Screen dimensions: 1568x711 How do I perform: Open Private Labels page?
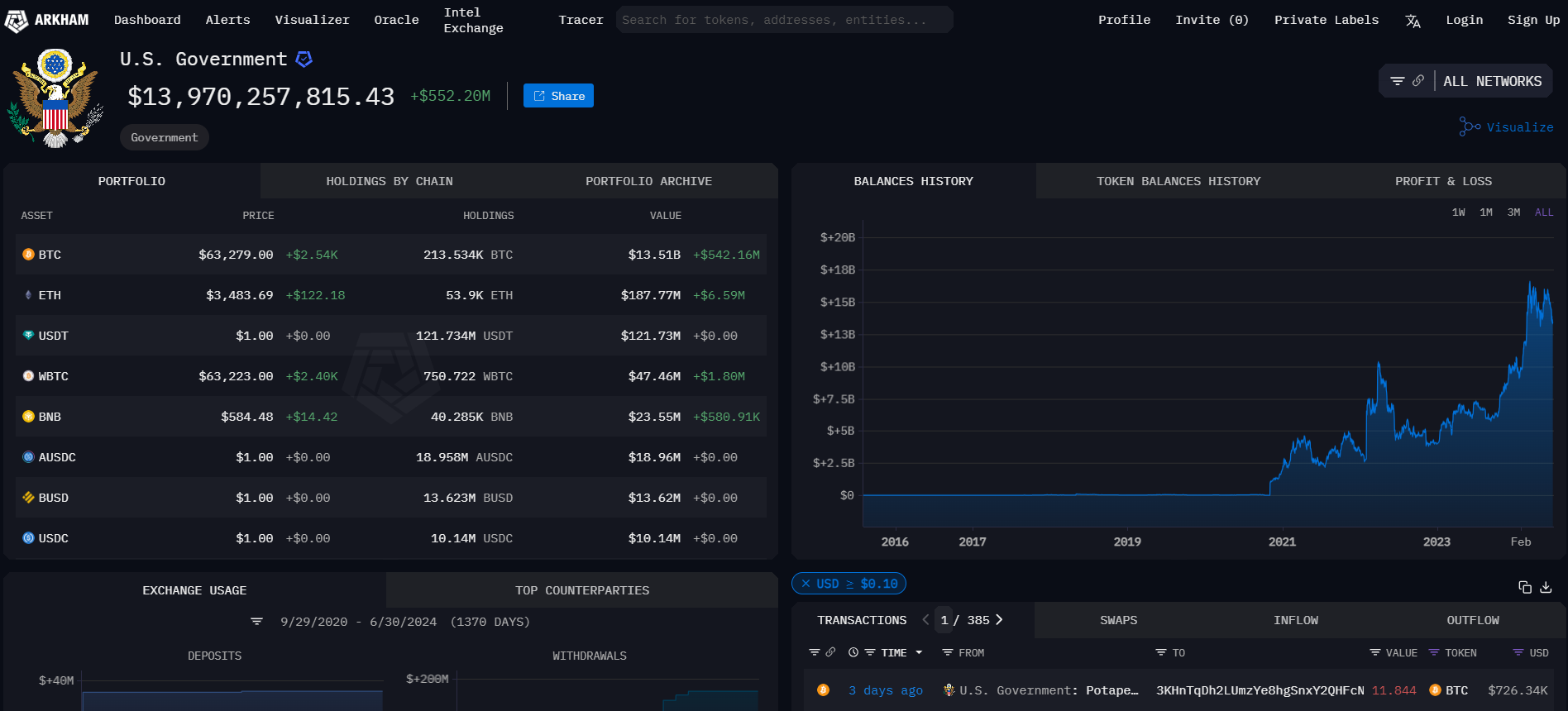pos(1327,20)
